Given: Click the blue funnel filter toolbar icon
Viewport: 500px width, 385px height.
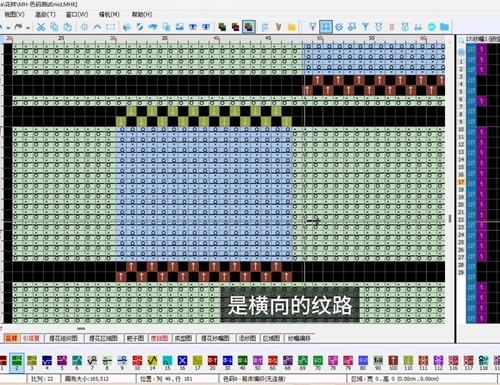Looking at the screenshot, I should click(x=366, y=27).
